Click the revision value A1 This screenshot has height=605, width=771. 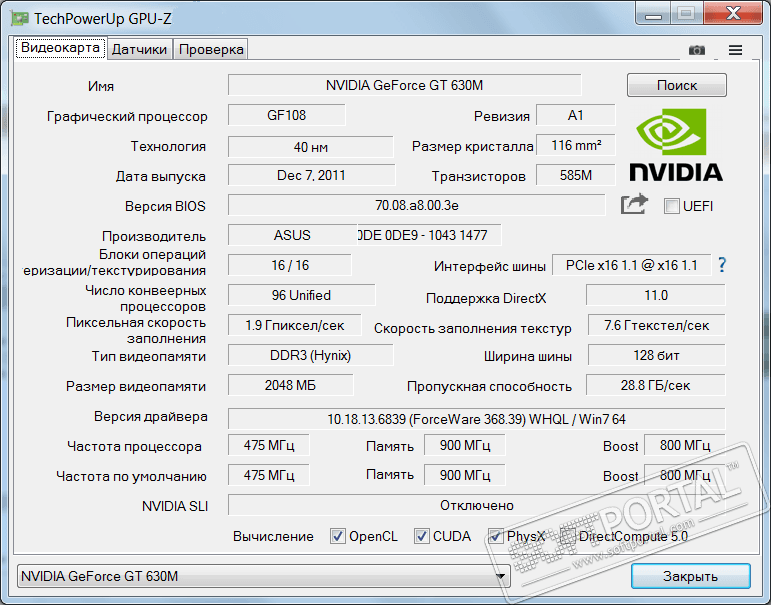[575, 115]
